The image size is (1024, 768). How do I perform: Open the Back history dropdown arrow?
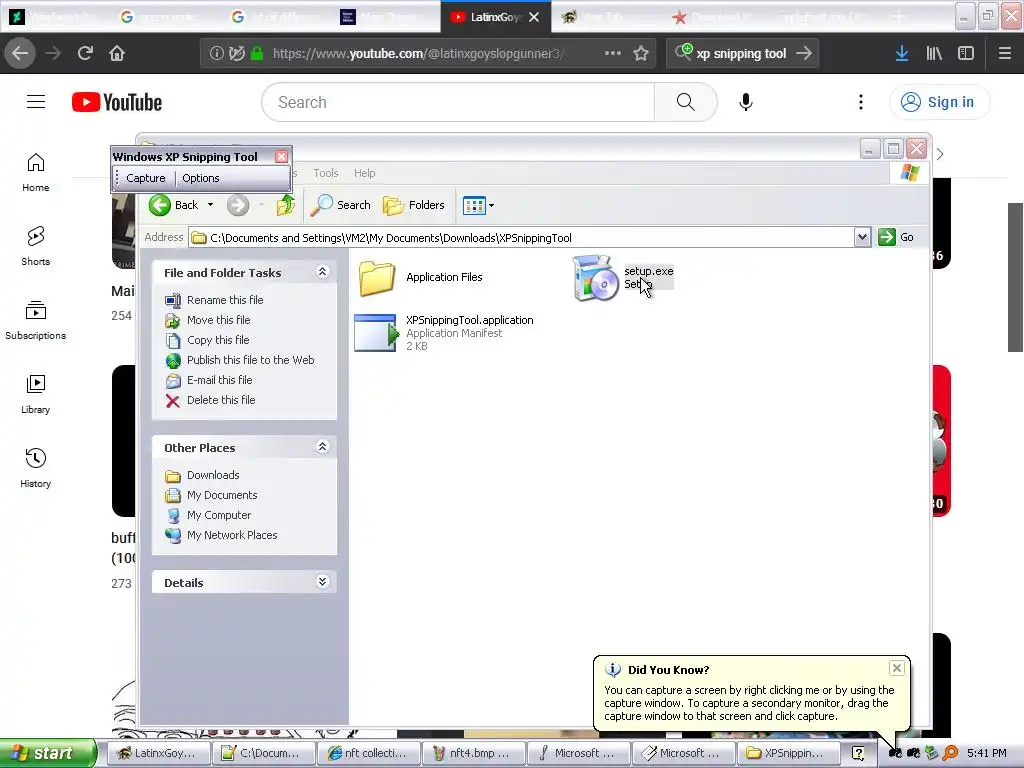pos(210,205)
